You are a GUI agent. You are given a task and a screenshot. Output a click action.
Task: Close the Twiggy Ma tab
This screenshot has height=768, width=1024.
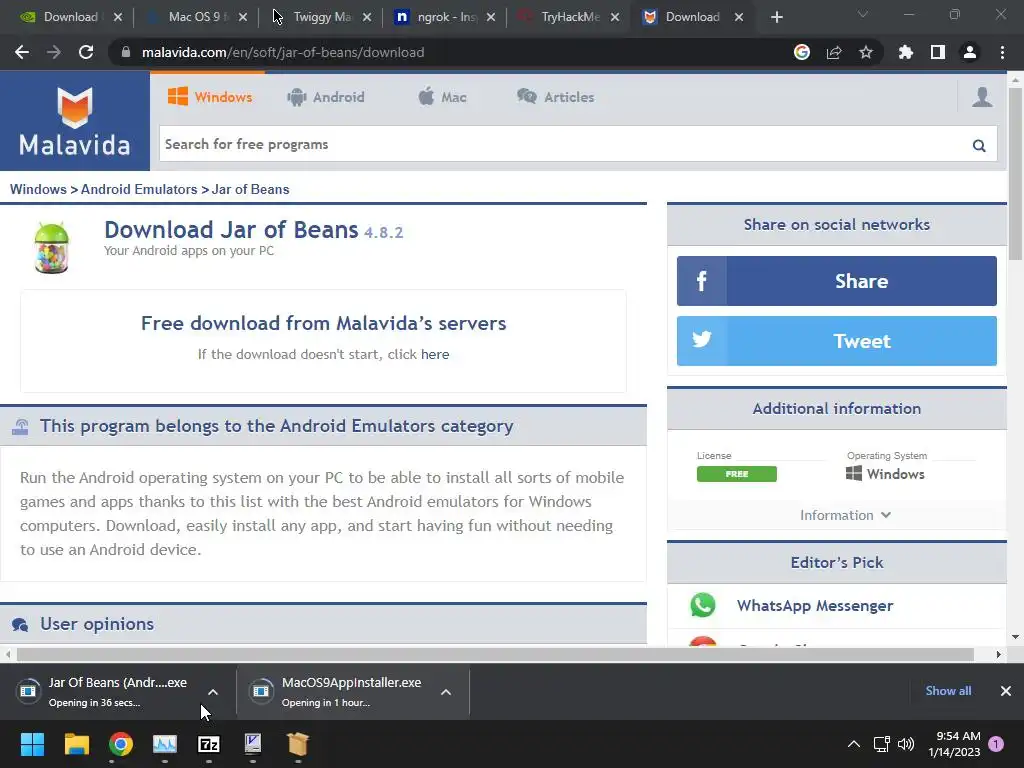(367, 18)
